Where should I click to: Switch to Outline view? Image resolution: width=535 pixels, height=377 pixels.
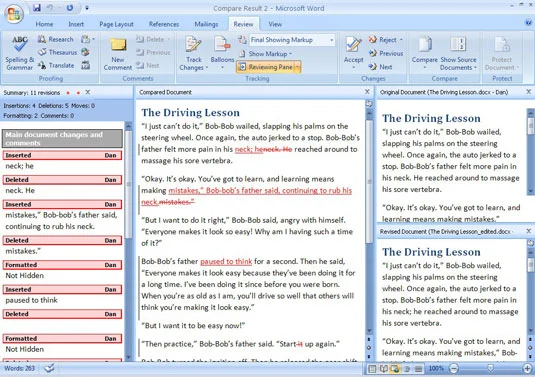[407, 368]
